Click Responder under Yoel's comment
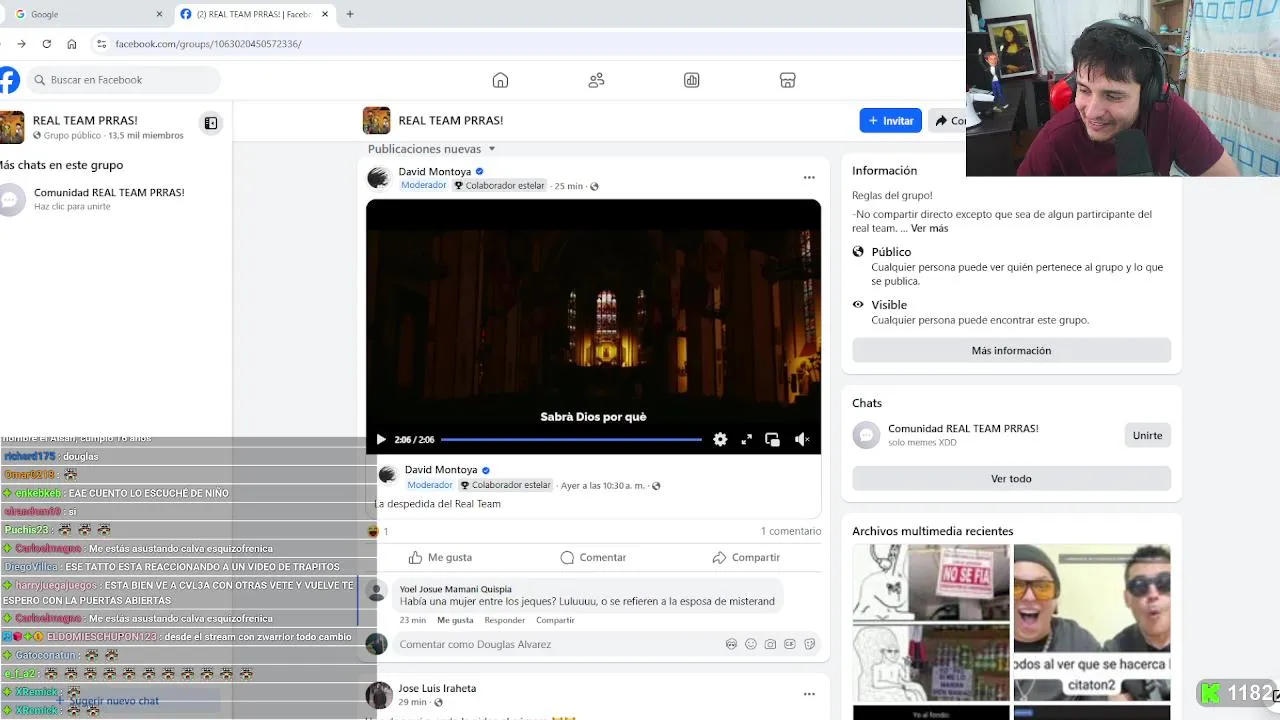The image size is (1280, 720). coord(505,620)
